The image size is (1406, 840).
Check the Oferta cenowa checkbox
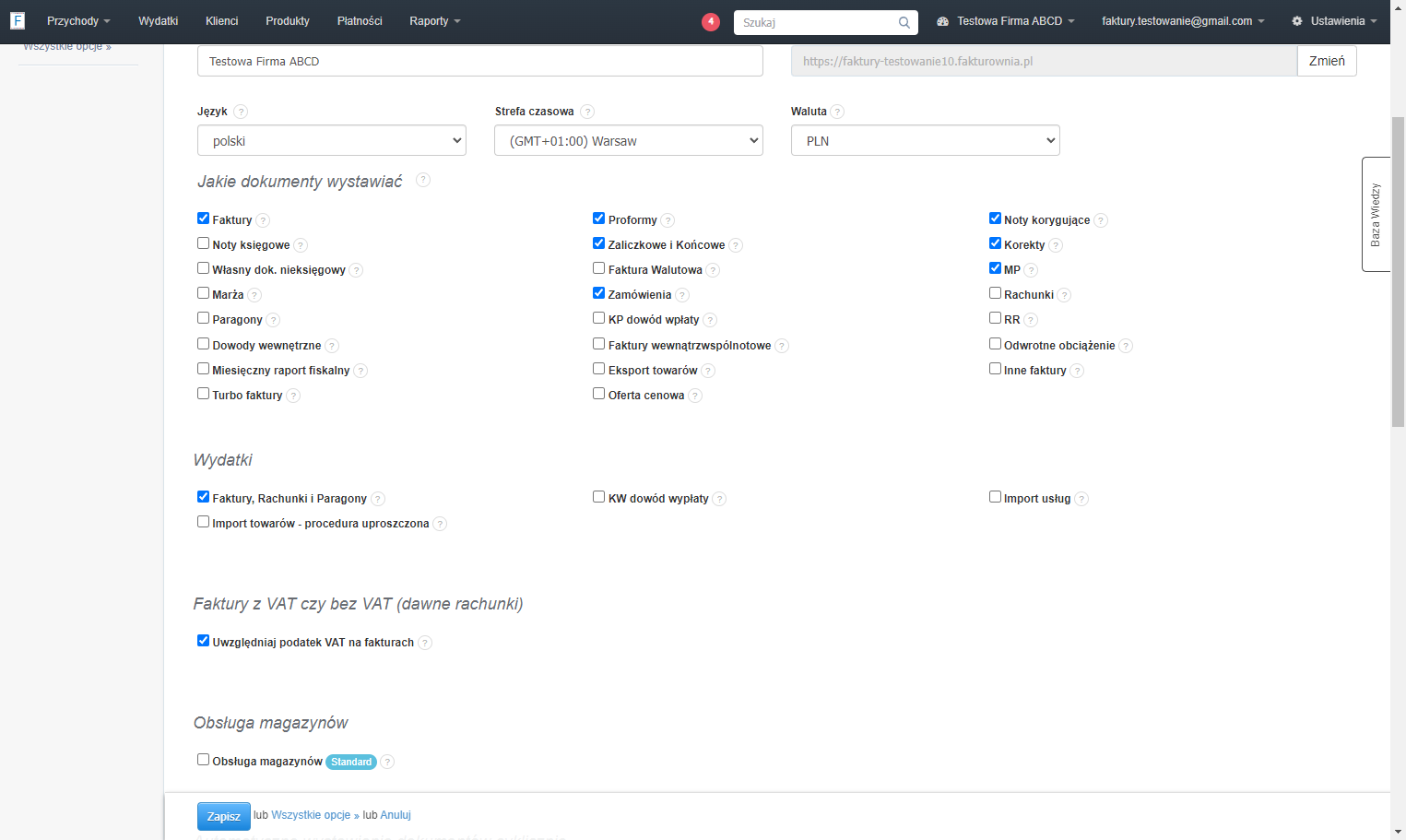pos(598,394)
